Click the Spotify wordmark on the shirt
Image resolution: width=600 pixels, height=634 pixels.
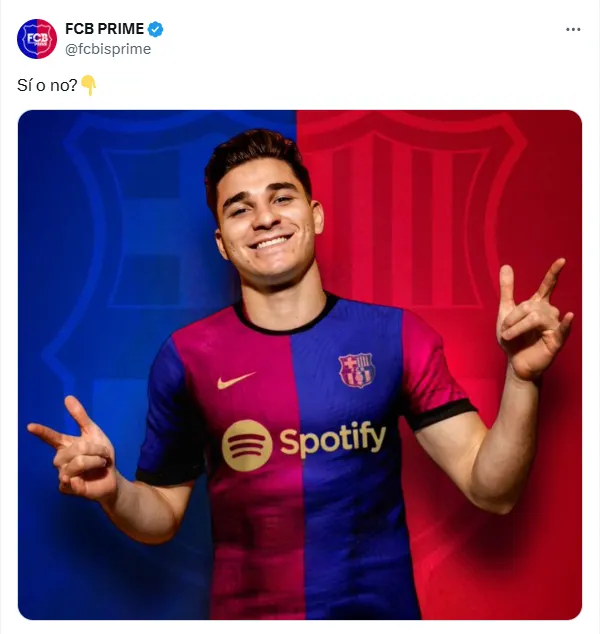point(332,439)
